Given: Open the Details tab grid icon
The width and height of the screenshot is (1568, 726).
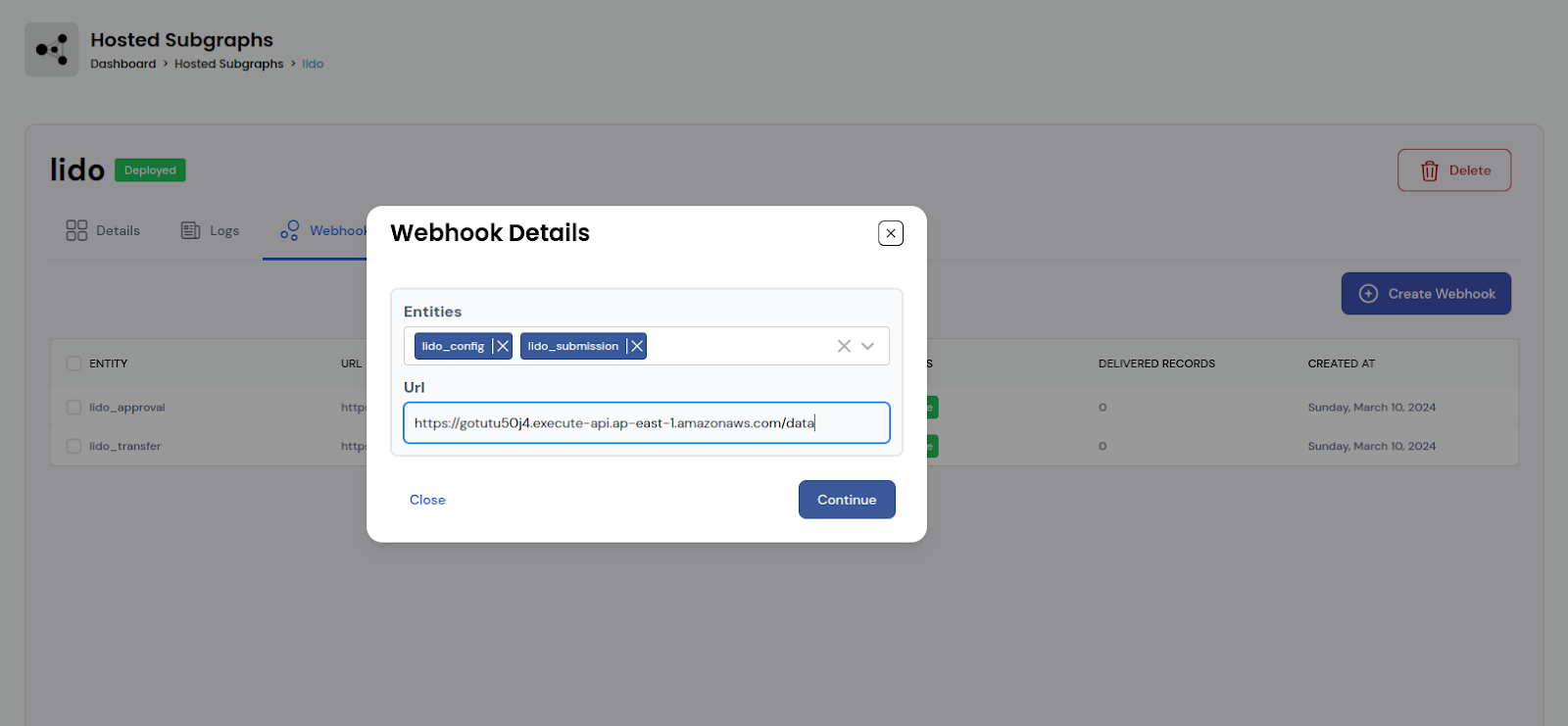Looking at the screenshot, I should (x=76, y=230).
